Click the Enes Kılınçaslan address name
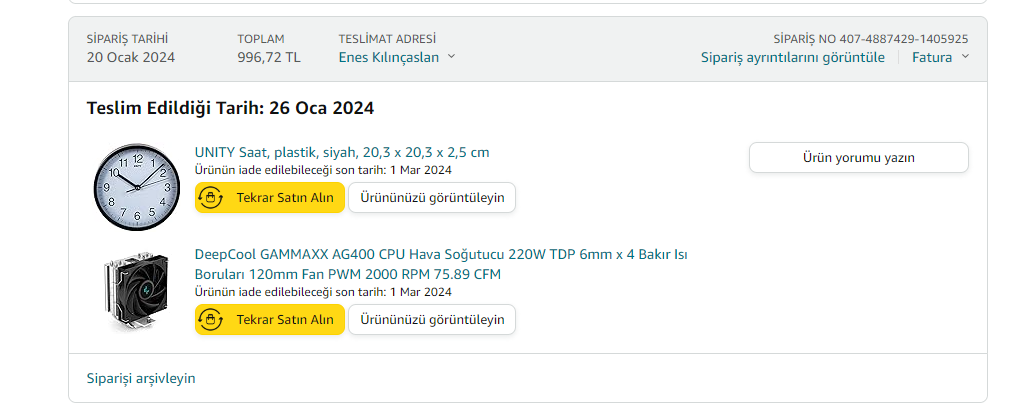The height and width of the screenshot is (409, 1032). click(389, 57)
